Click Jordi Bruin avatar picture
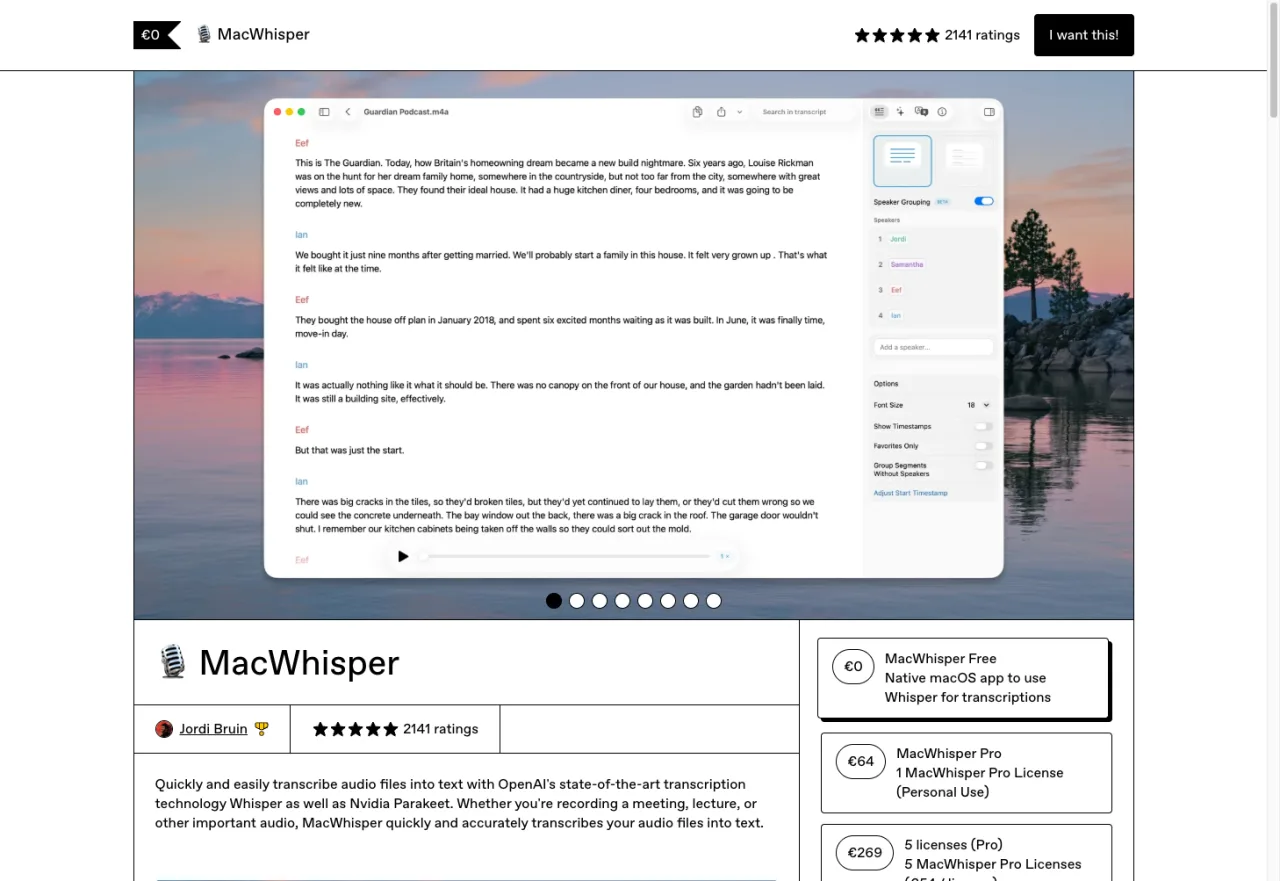Viewport: 1280px width, 881px height. click(x=164, y=729)
